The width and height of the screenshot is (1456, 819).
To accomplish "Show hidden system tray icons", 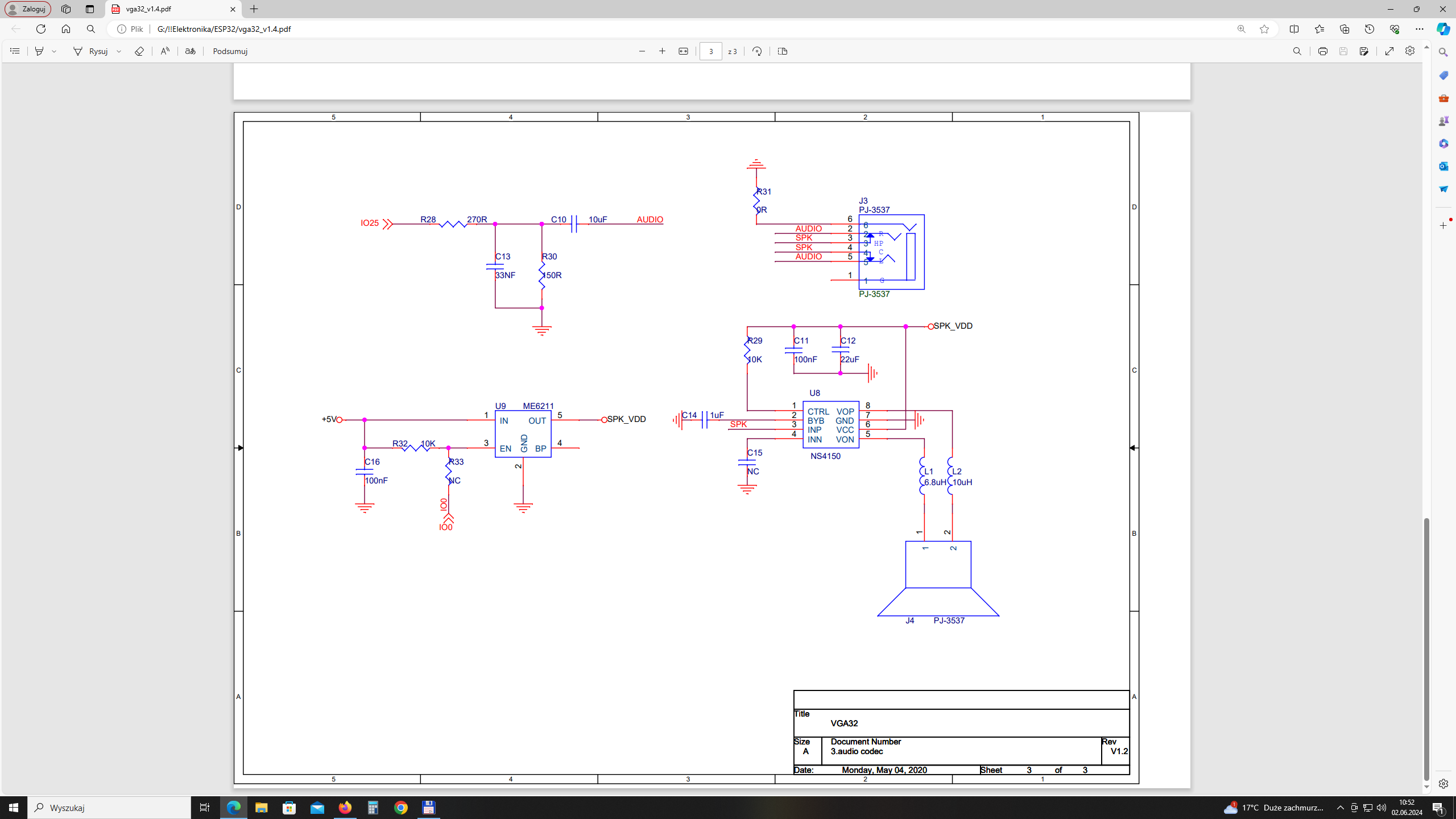I will [x=1341, y=808].
